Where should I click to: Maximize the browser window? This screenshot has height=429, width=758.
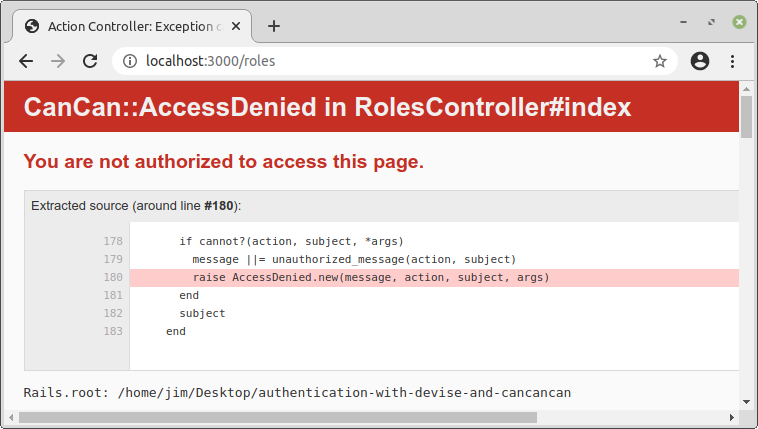[x=711, y=21]
